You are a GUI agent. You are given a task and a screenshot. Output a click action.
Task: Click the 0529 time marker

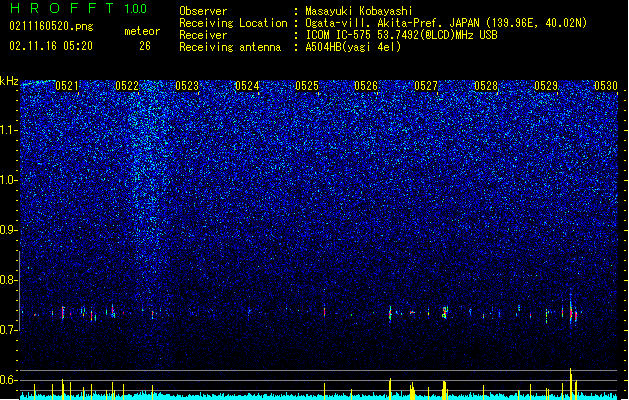(546, 86)
